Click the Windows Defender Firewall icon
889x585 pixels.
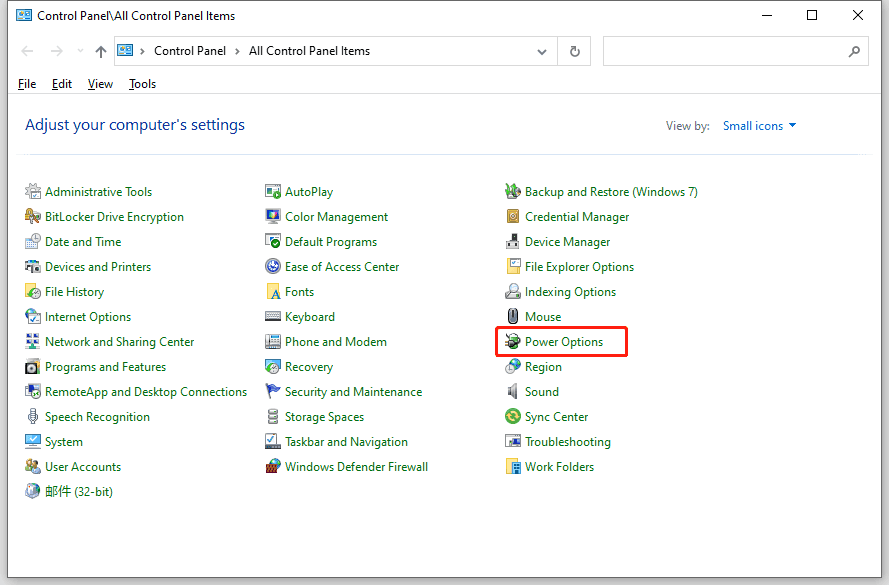pos(273,467)
